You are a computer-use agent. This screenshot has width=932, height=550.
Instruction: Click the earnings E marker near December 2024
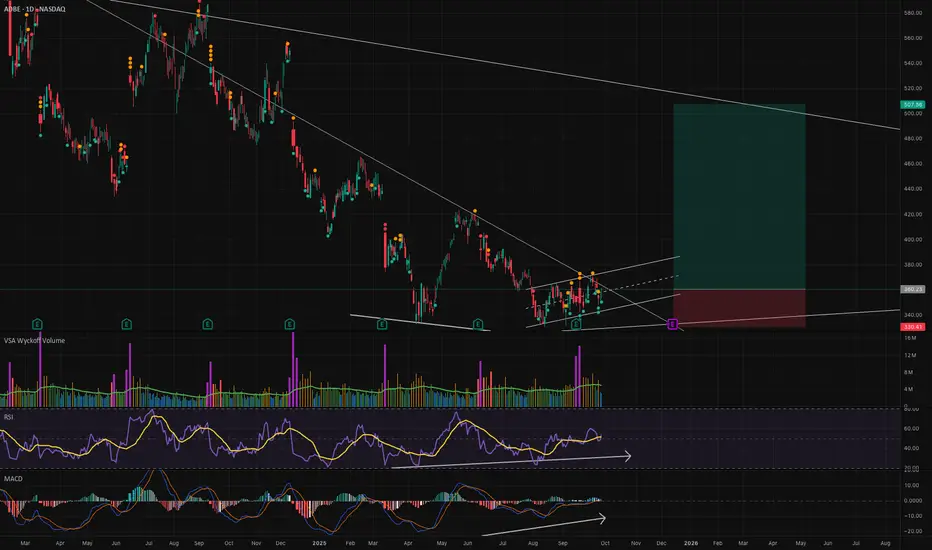coord(289,324)
